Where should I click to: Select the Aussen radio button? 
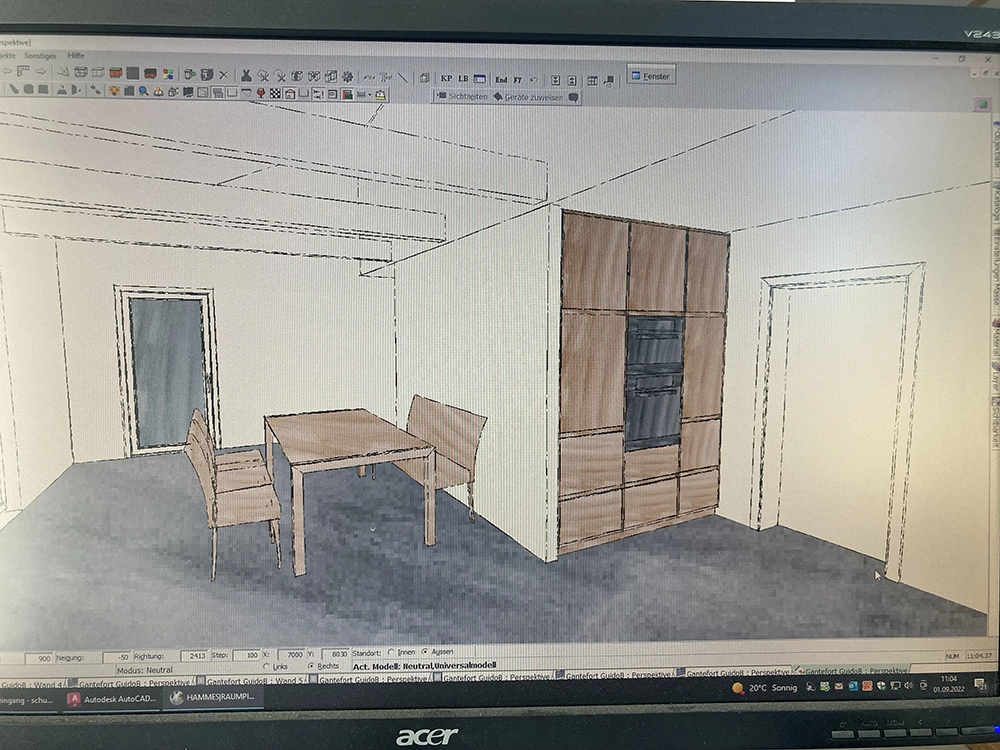(424, 652)
